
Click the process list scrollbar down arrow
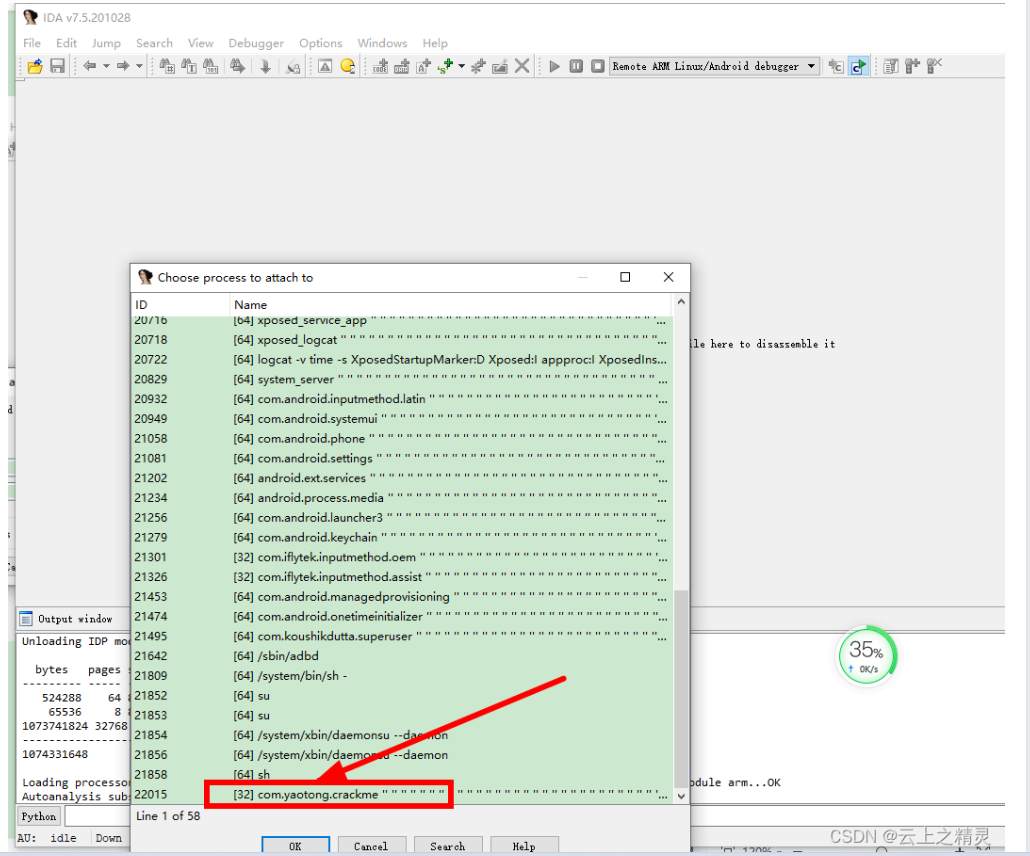click(x=681, y=796)
